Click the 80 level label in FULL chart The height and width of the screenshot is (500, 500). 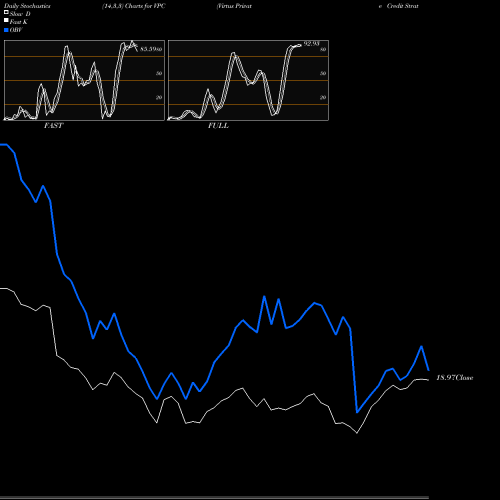pos(323,49)
